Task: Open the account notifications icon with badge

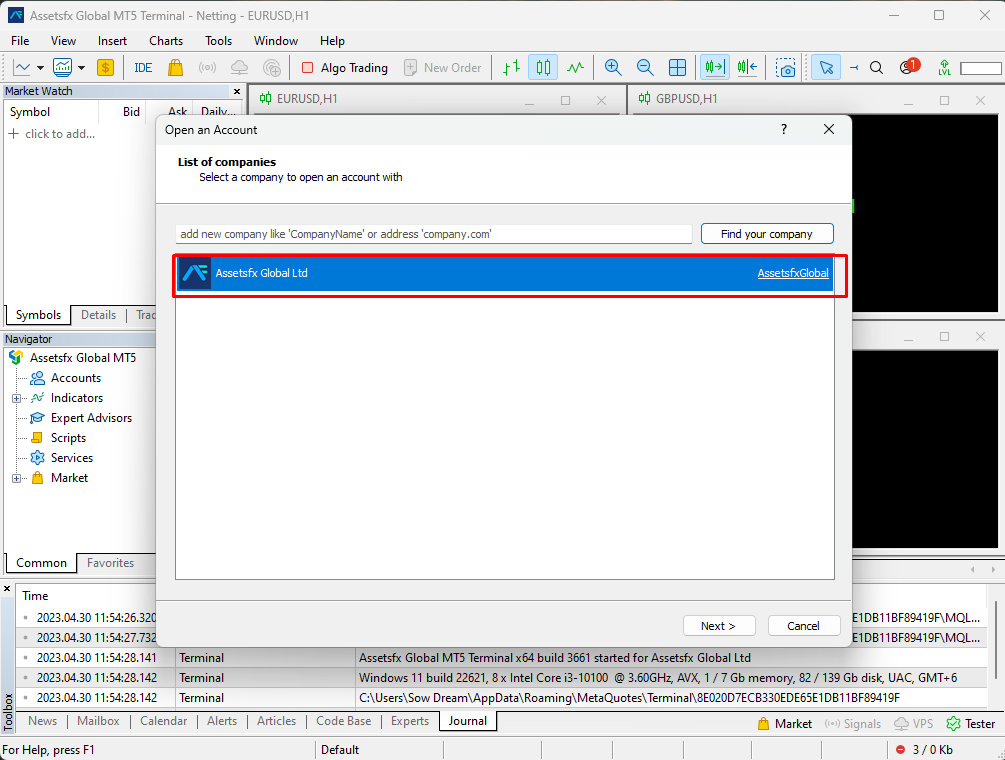Action: 909,67
